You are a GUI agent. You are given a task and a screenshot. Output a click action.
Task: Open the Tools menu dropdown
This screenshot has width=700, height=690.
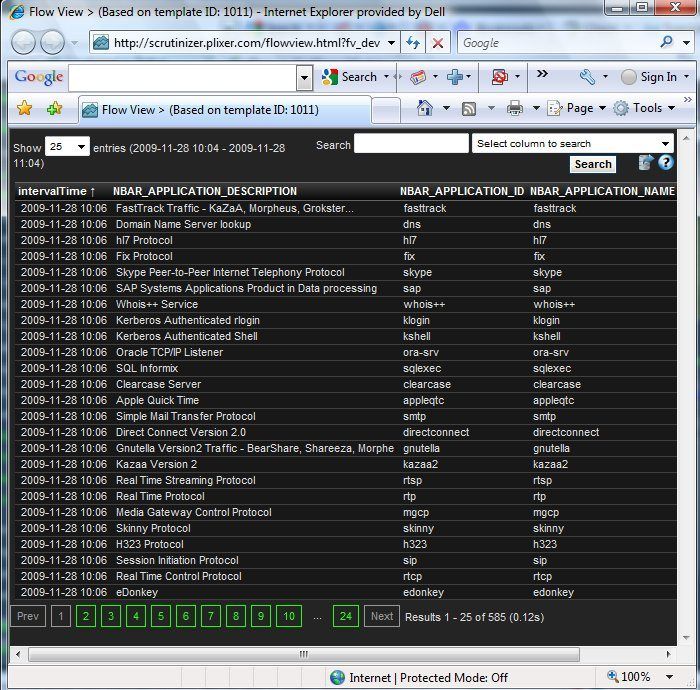pos(644,108)
